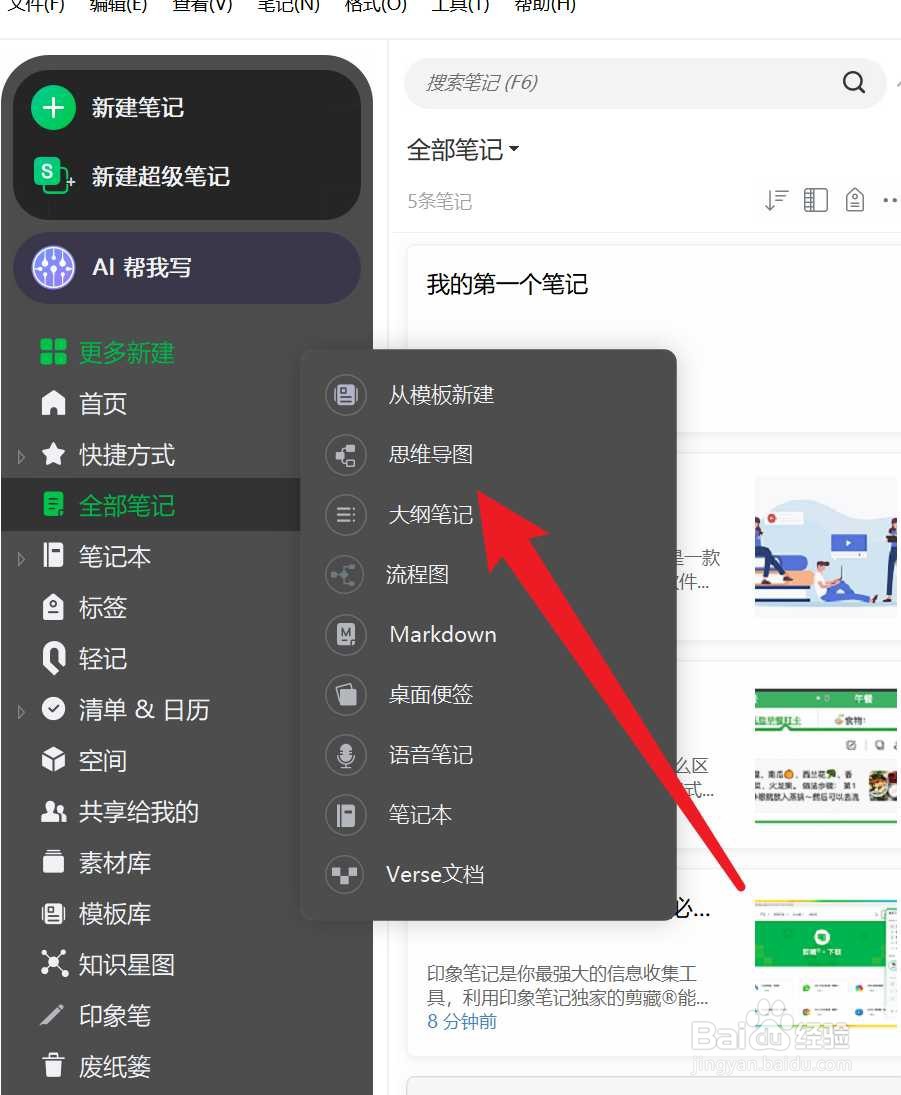
Task: Click the 废纸篓 trash icon
Action: tap(53, 1066)
